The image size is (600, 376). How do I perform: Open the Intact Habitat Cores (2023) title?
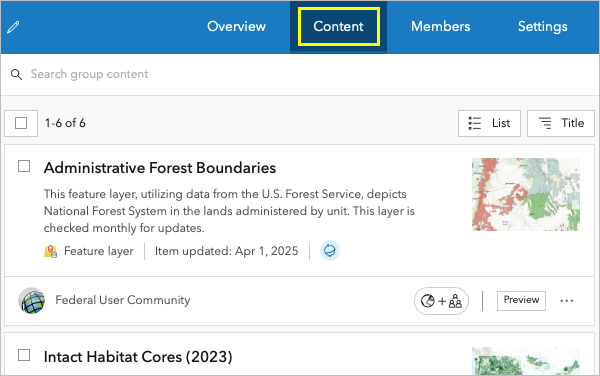point(138,357)
